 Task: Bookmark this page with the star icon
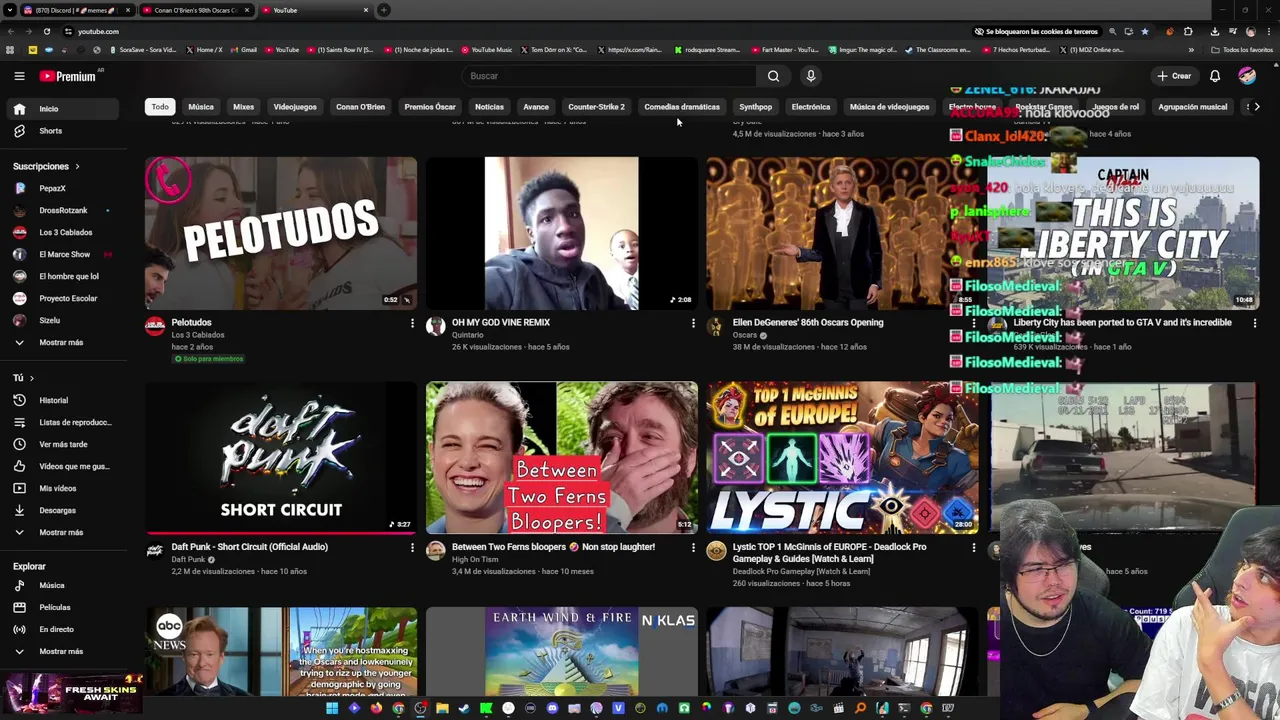pyautogui.click(x=1145, y=31)
